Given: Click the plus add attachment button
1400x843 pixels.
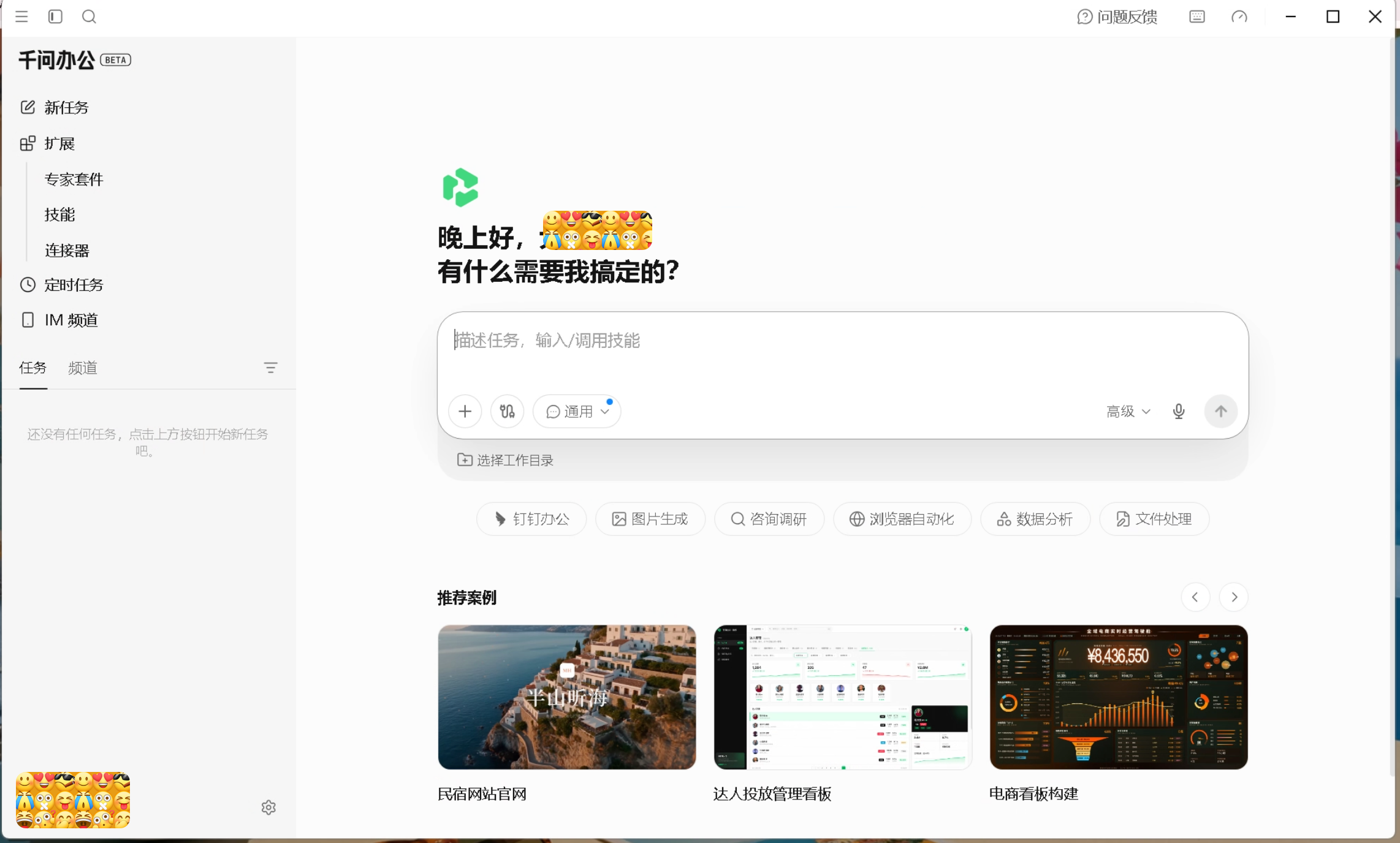Looking at the screenshot, I should (465, 411).
